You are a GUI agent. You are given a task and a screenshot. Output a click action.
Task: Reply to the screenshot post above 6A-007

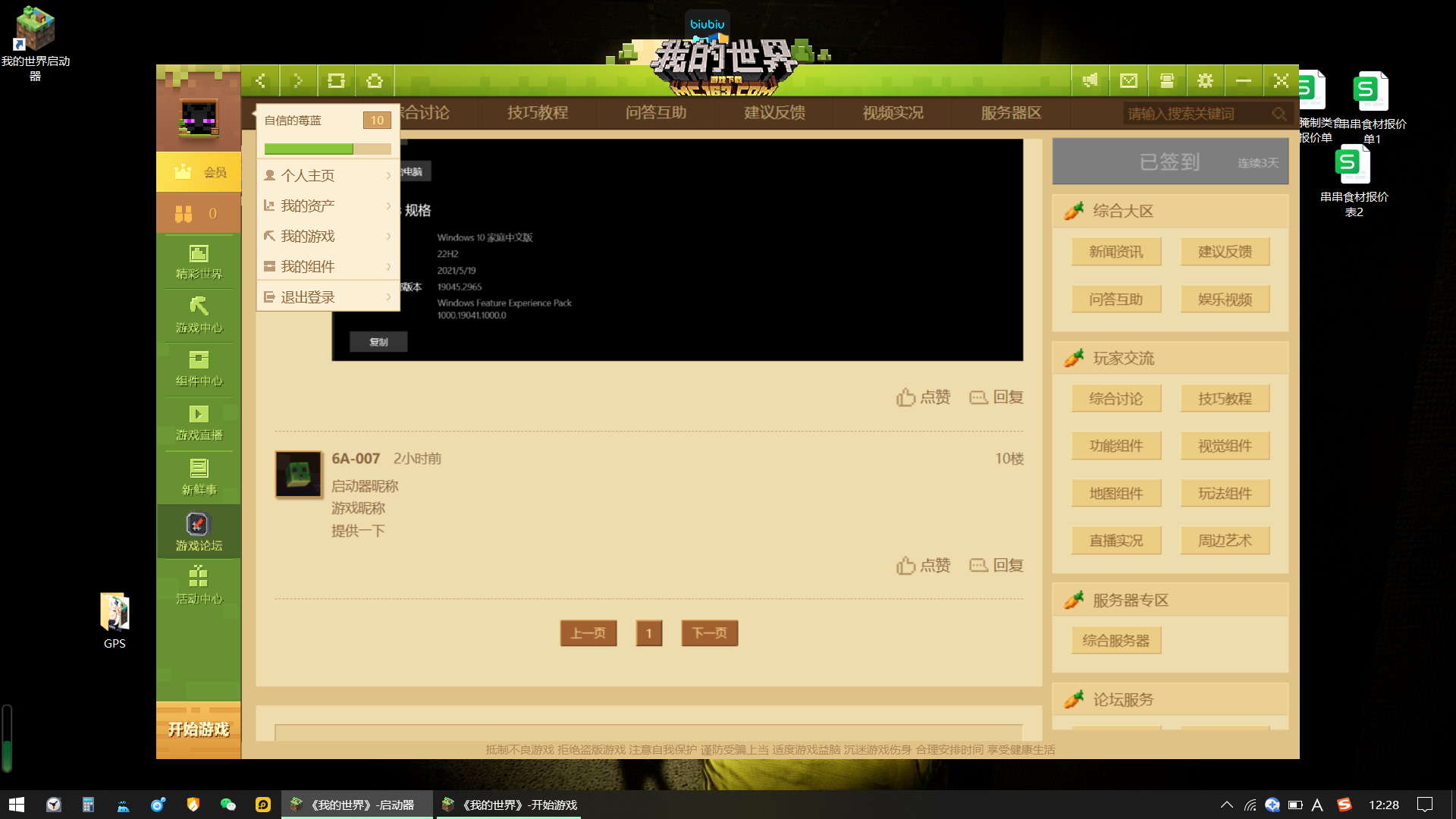[x=996, y=397]
